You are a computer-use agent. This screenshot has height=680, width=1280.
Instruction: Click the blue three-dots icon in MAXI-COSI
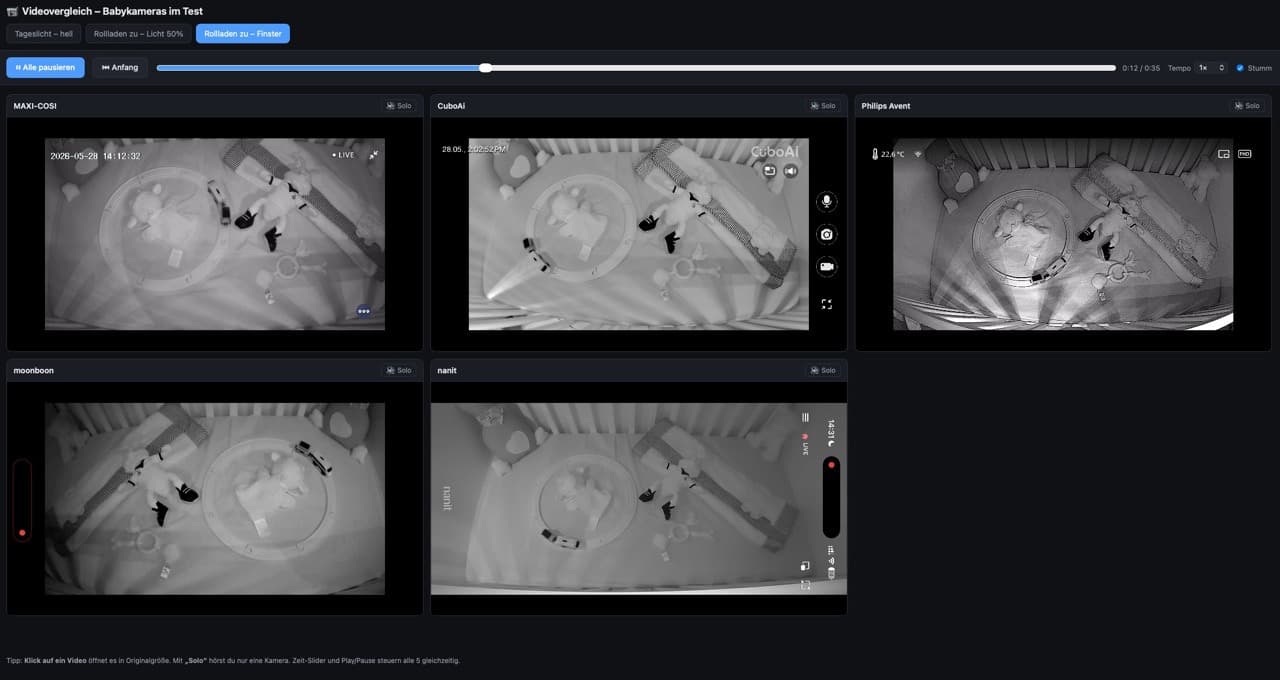point(364,311)
